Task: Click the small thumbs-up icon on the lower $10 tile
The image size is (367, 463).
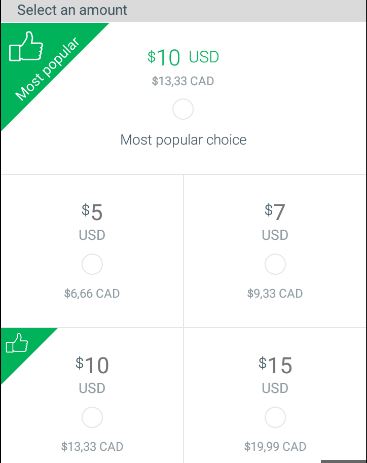Action: click(x=17, y=343)
